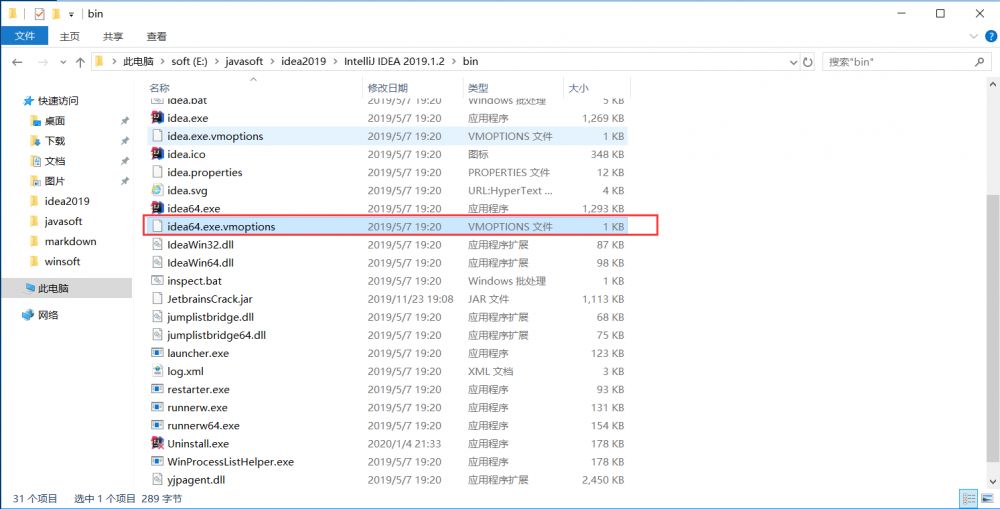Select the idea64.exe application icon
This screenshot has width=1000, height=509.
(157, 208)
